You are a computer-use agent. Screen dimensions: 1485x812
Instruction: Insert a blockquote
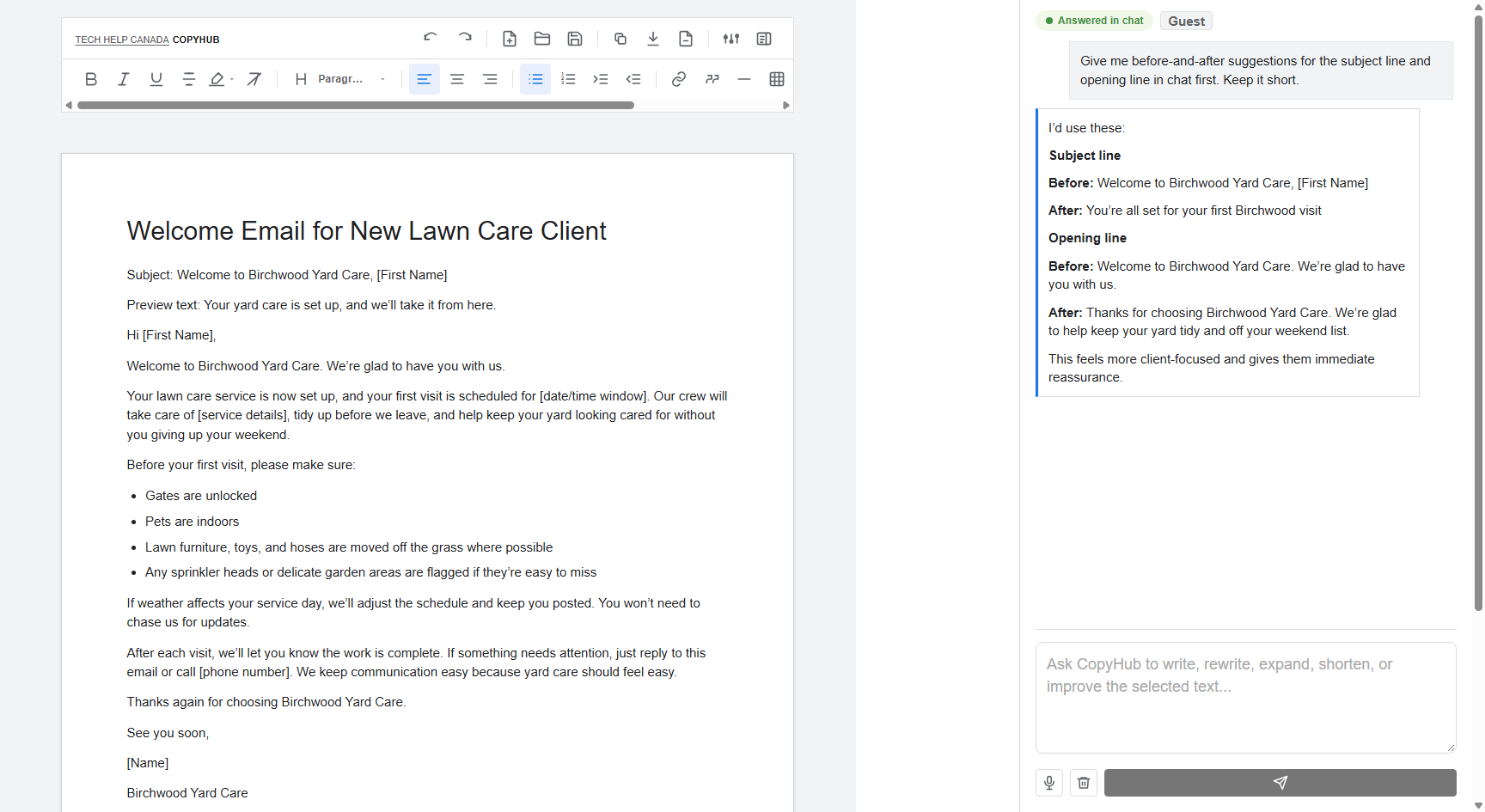[712, 79]
